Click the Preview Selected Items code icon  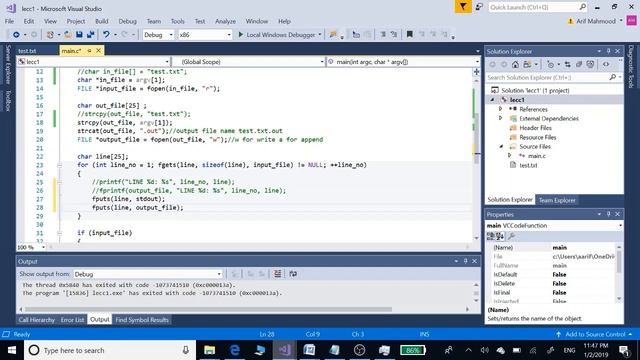(x=606, y=64)
